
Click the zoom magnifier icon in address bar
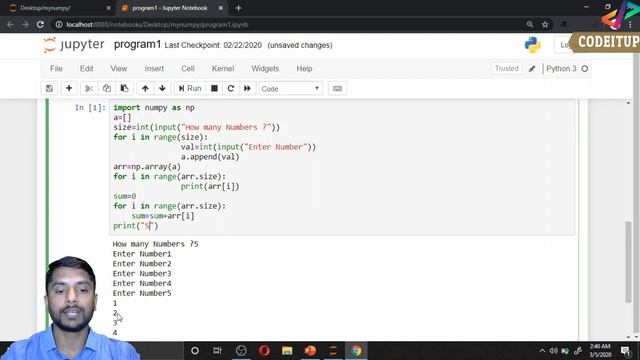[530, 24]
